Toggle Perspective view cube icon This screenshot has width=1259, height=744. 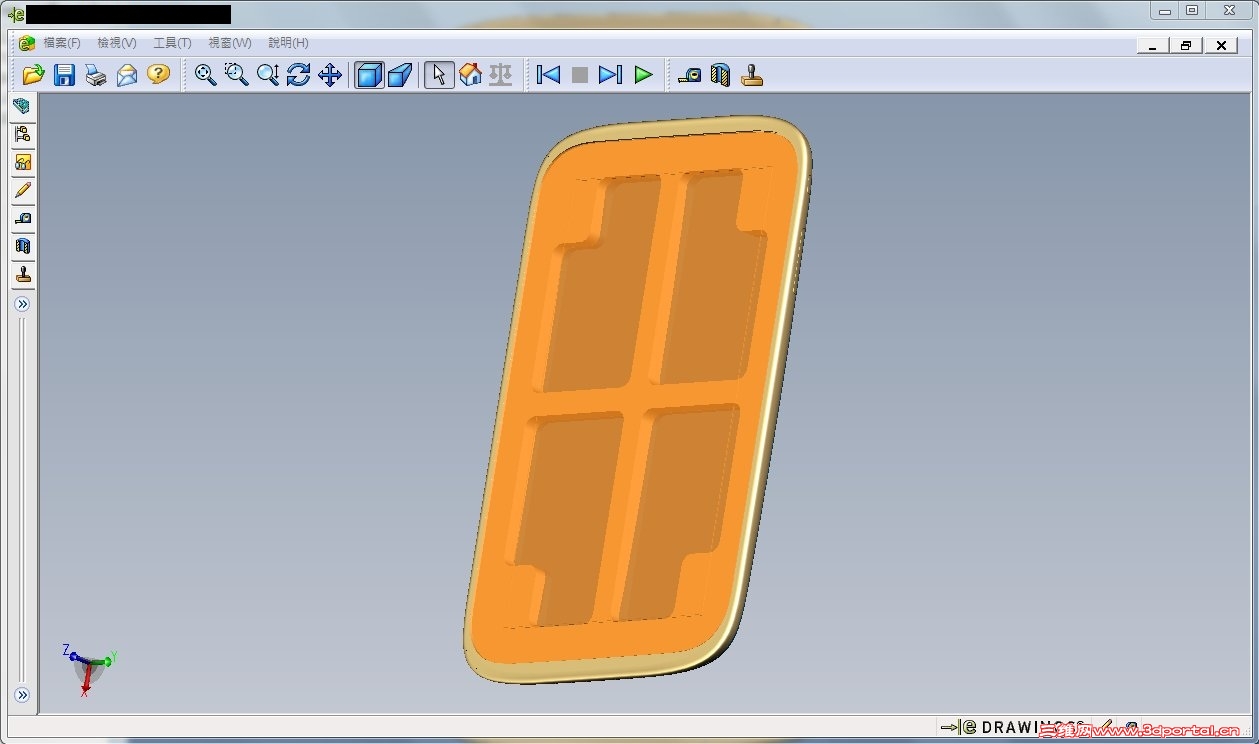click(x=400, y=75)
